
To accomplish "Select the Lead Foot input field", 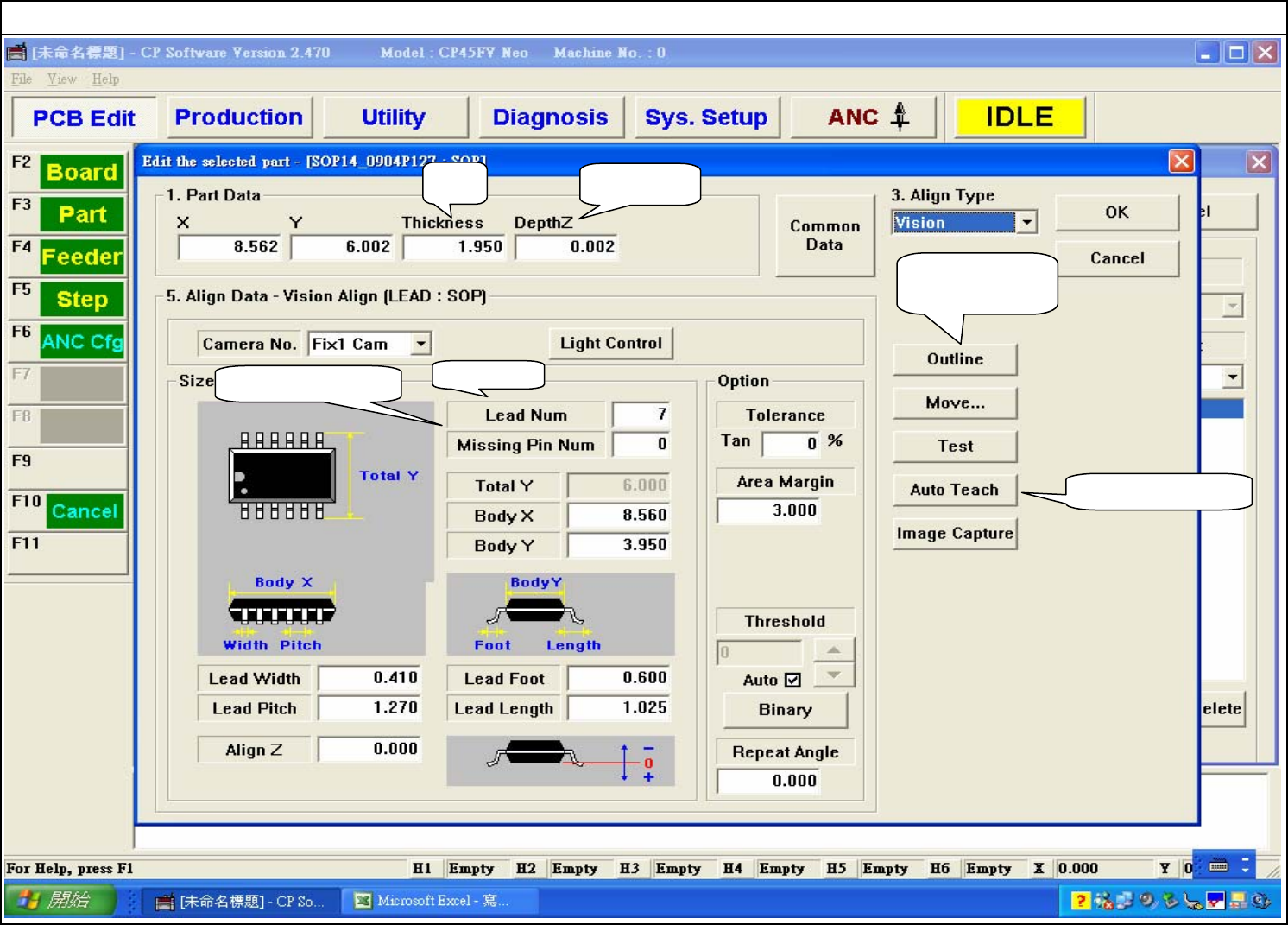I will [x=618, y=678].
